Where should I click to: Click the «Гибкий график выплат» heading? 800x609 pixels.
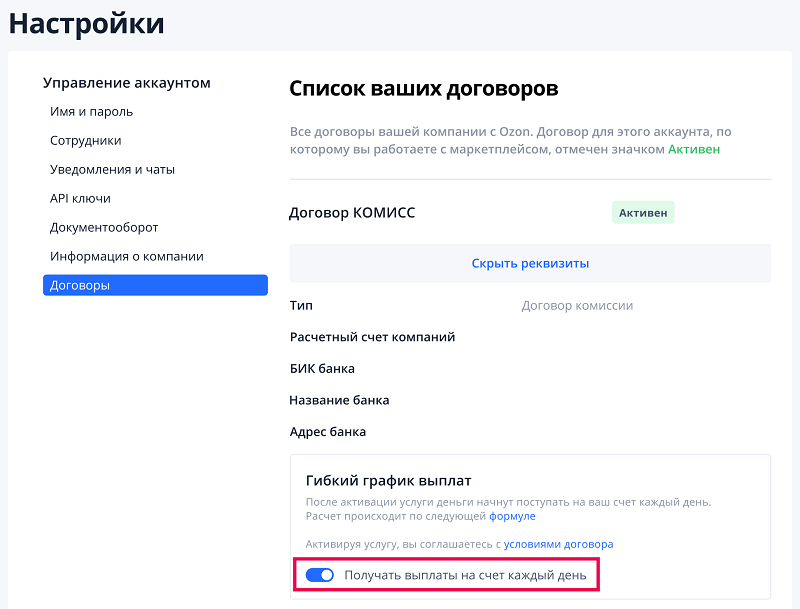(x=388, y=481)
